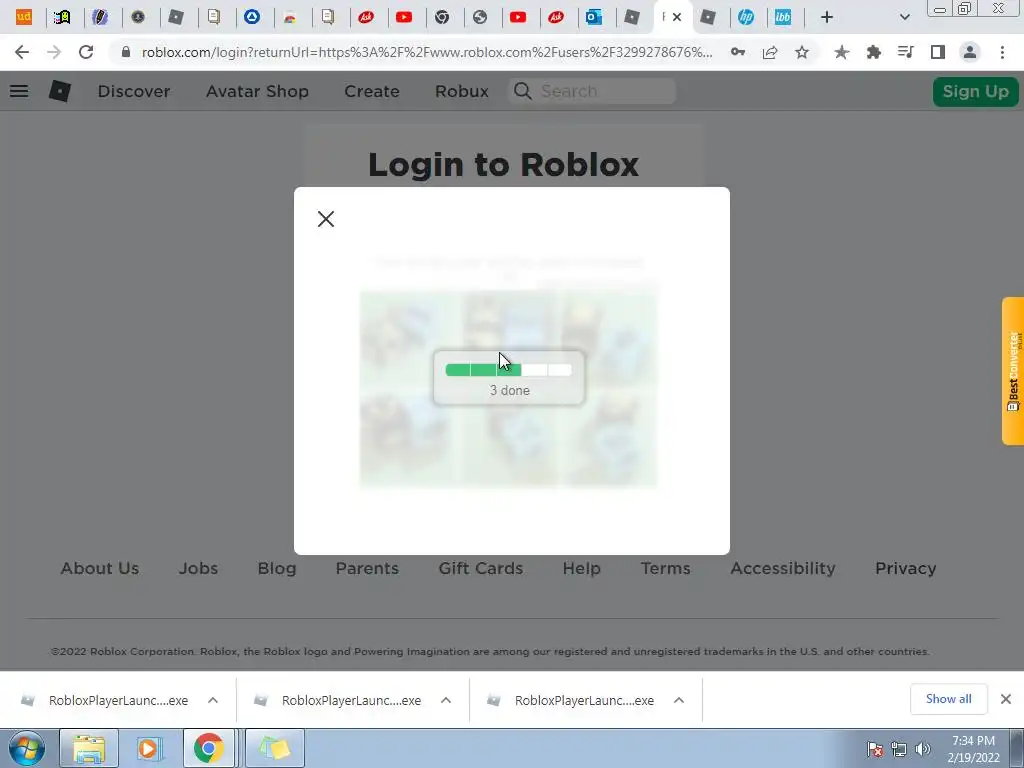The height and width of the screenshot is (768, 1024).
Task: Switch to the blue circle A tab
Action: pyautogui.click(x=252, y=17)
